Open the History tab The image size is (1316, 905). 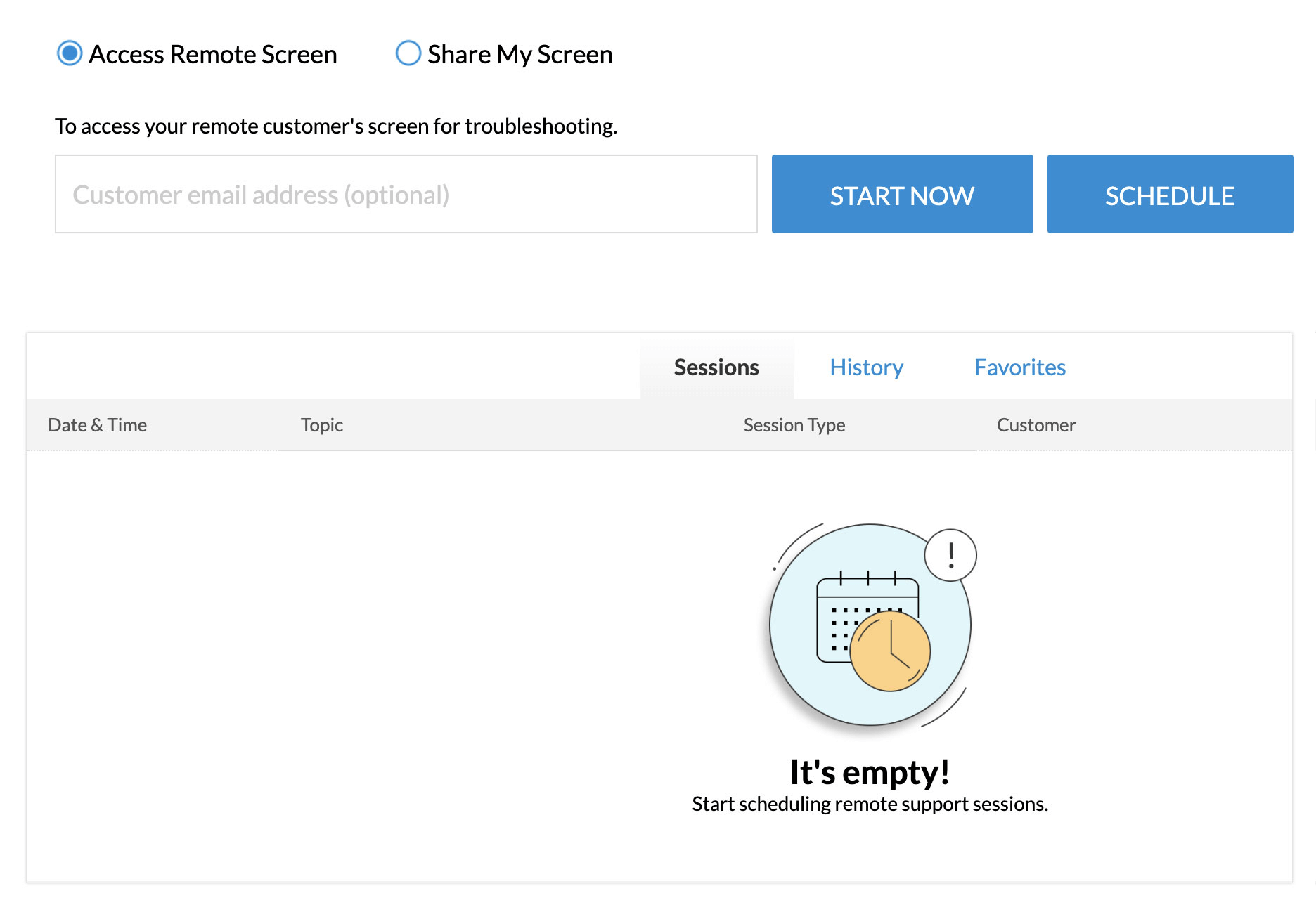[866, 367]
